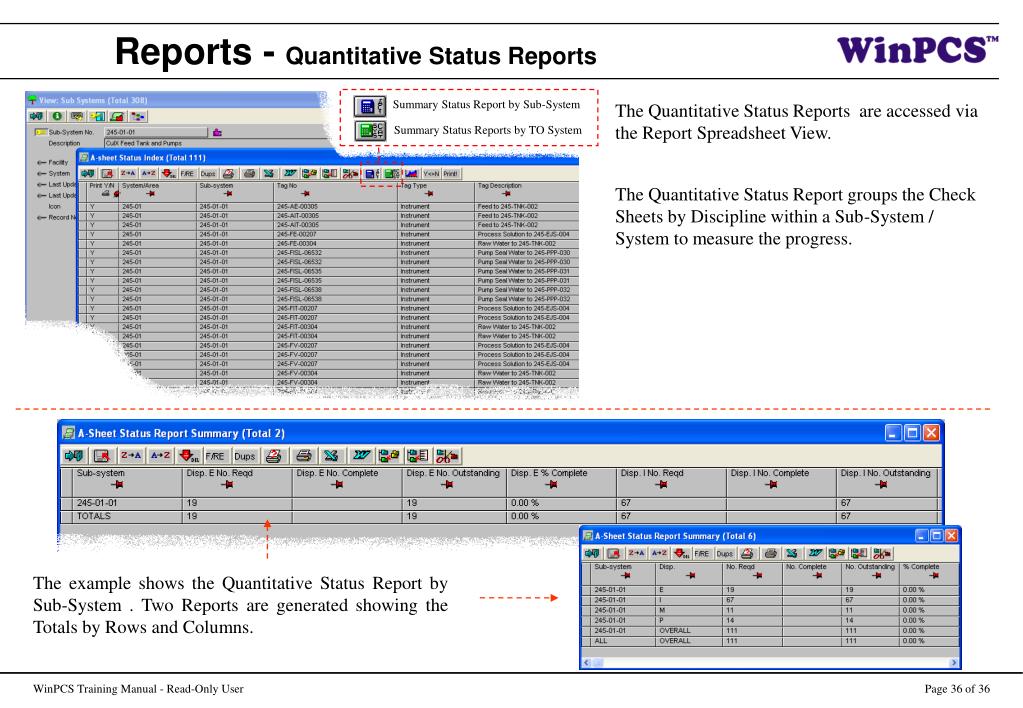Click A→Z sort in Total 6 summary toolbar
1023x708 pixels.
(659, 553)
